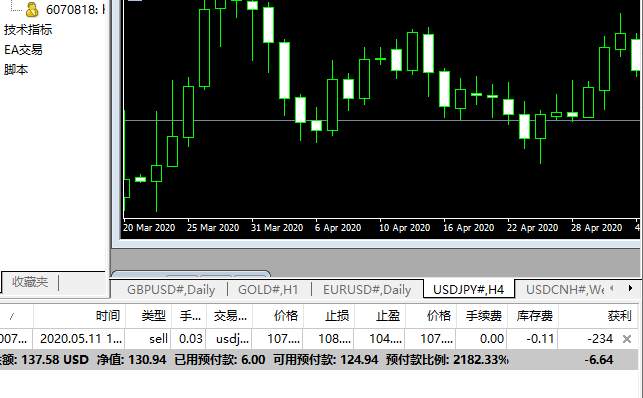Switch to USDCNH# chart tab

click(565, 289)
